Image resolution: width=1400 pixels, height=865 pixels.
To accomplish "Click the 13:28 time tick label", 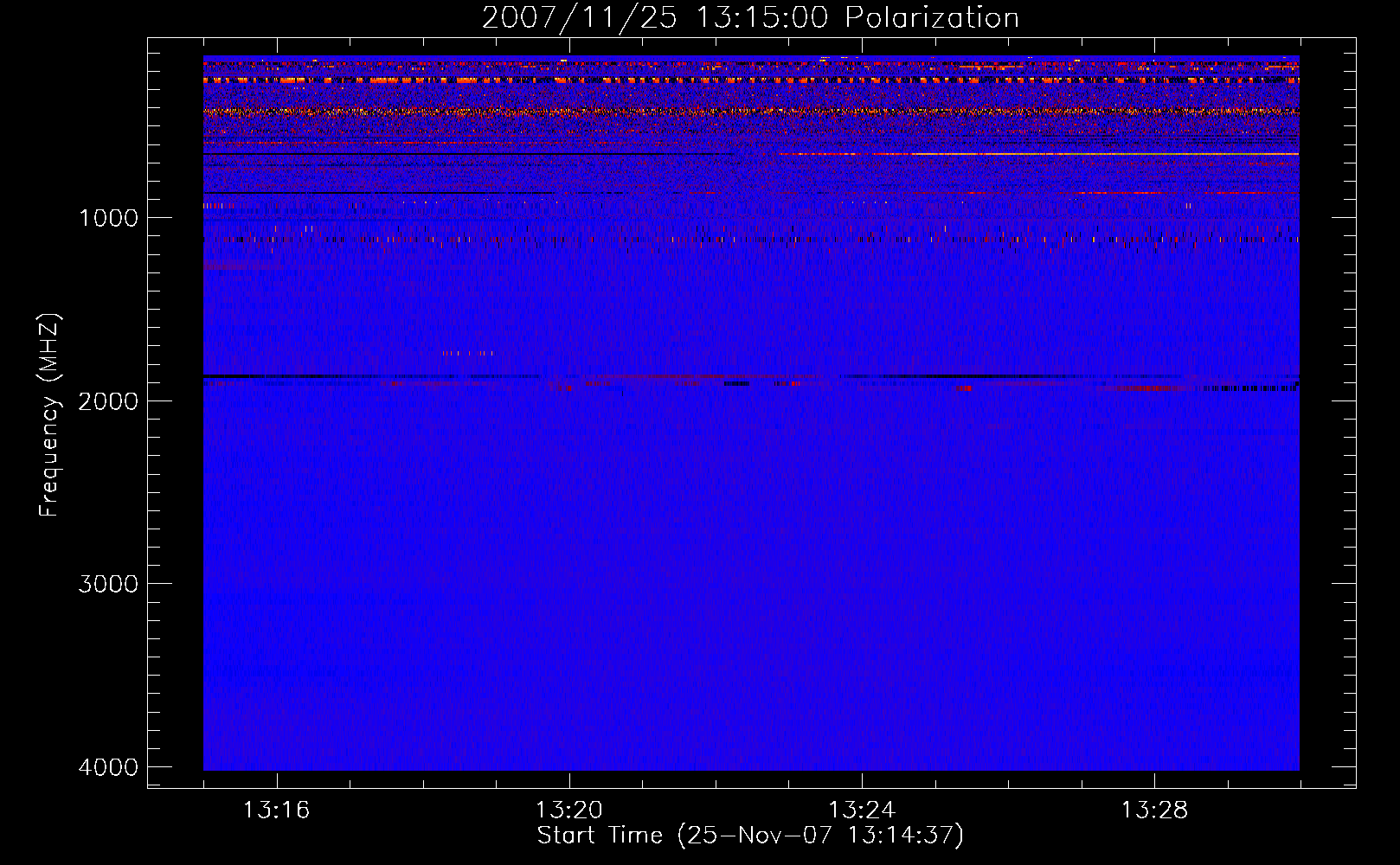I will pos(1154,811).
